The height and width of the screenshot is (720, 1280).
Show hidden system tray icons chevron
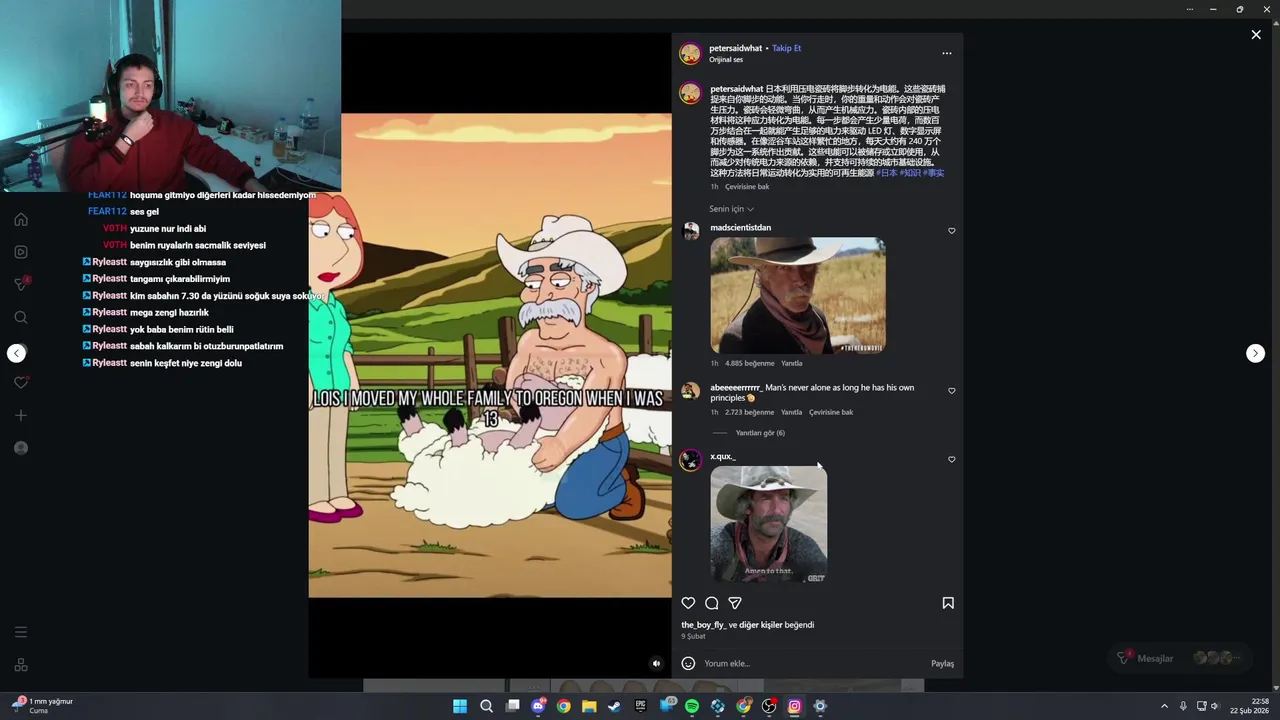click(1166, 706)
